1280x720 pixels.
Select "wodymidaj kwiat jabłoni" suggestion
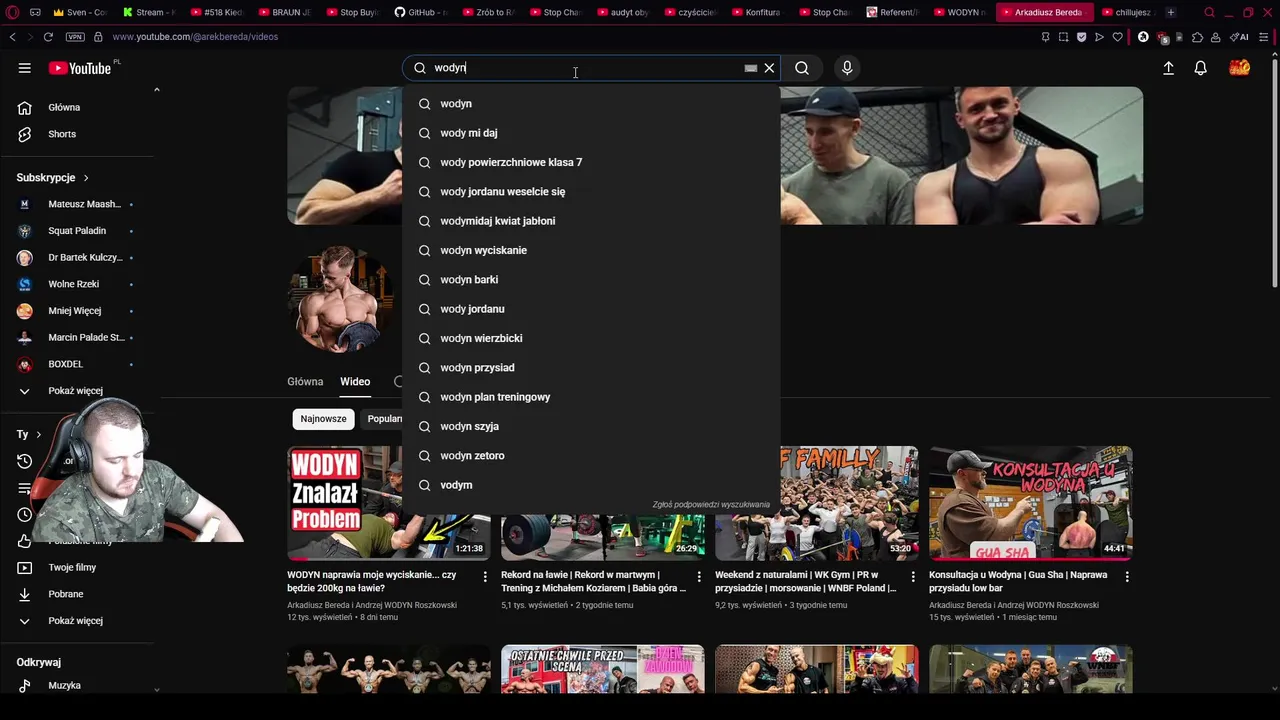[x=591, y=221]
